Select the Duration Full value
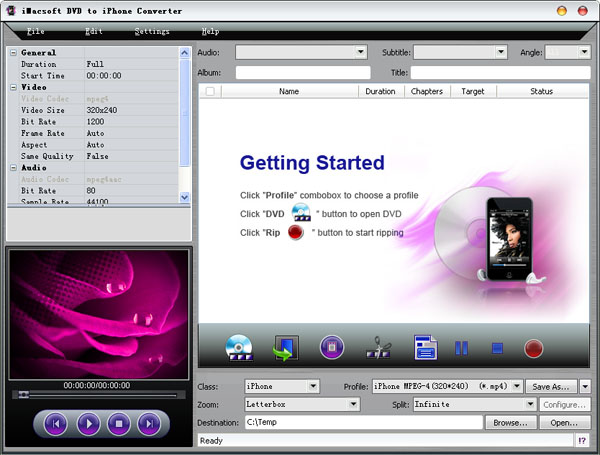 point(131,64)
